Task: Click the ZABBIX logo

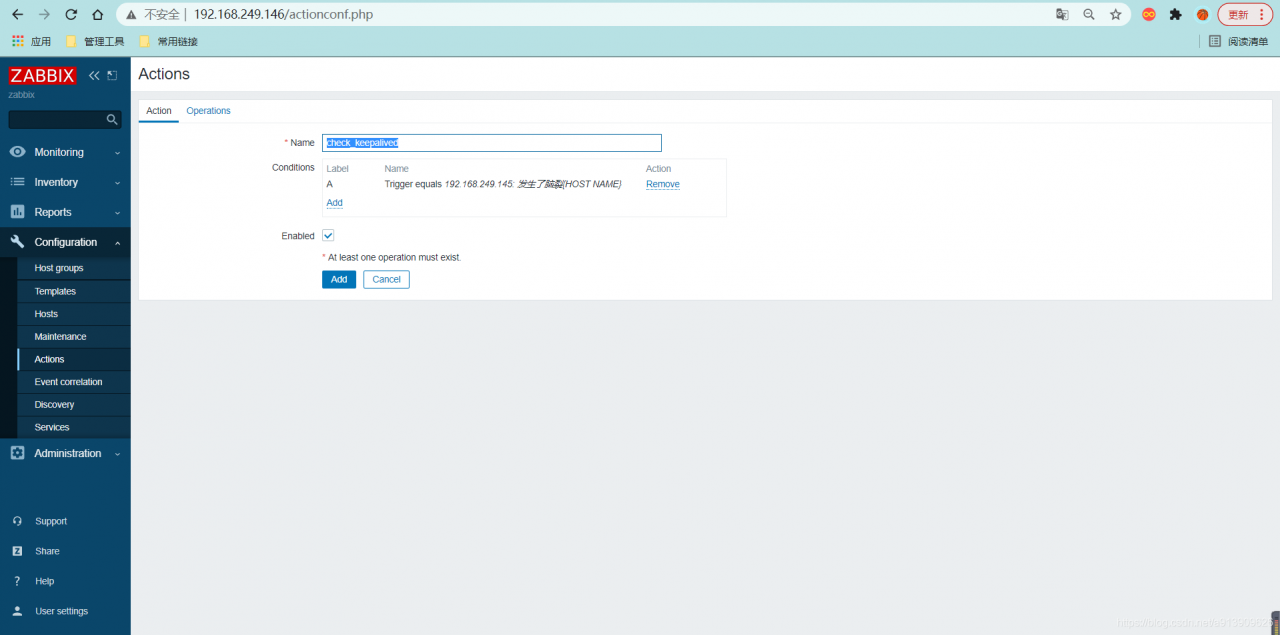Action: tap(42, 75)
